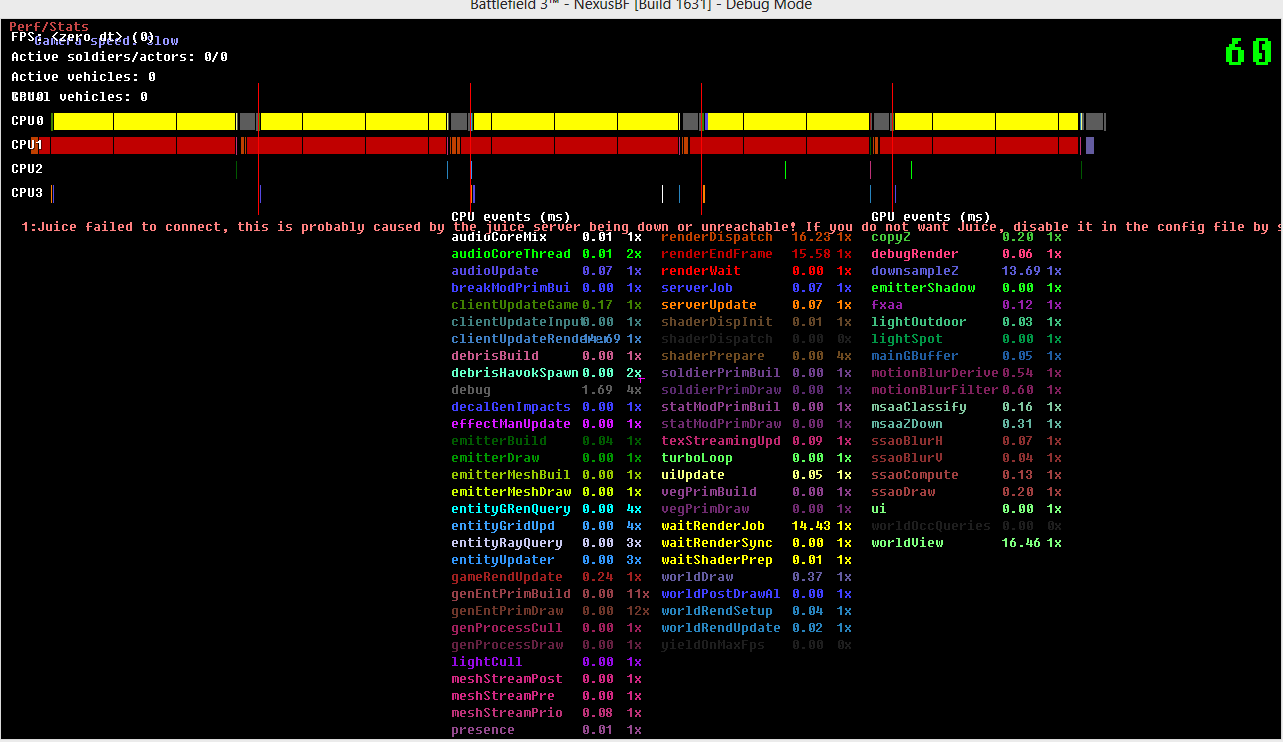
Task: Select the genProcessCull event
Action: coord(546,628)
